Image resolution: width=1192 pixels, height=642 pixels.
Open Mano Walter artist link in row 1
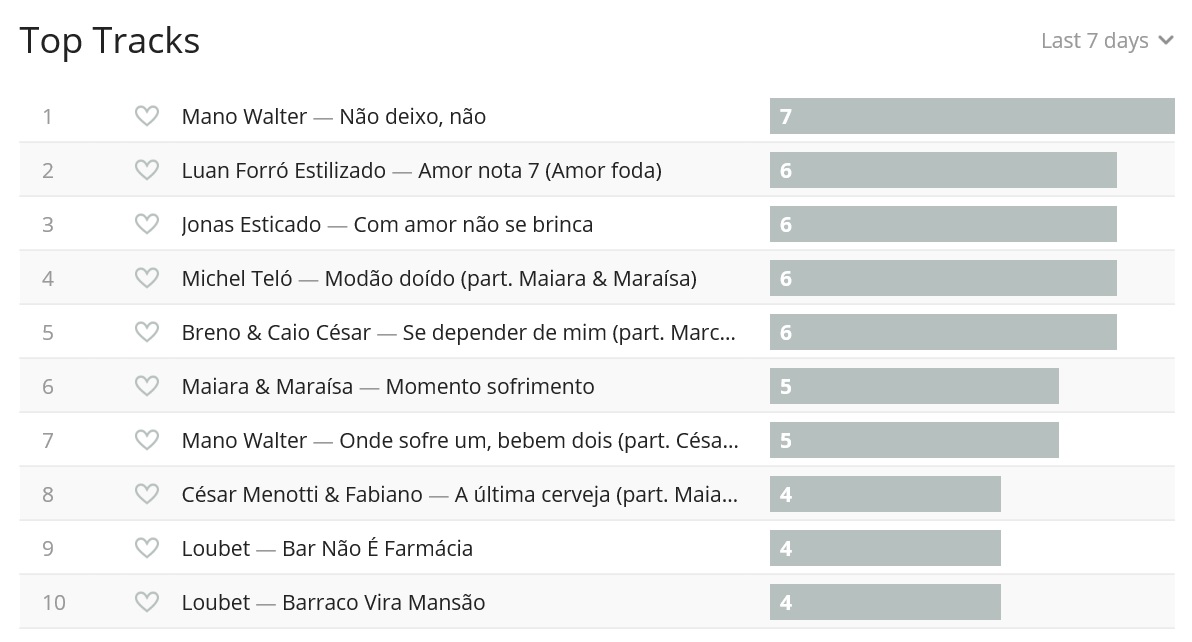point(244,117)
